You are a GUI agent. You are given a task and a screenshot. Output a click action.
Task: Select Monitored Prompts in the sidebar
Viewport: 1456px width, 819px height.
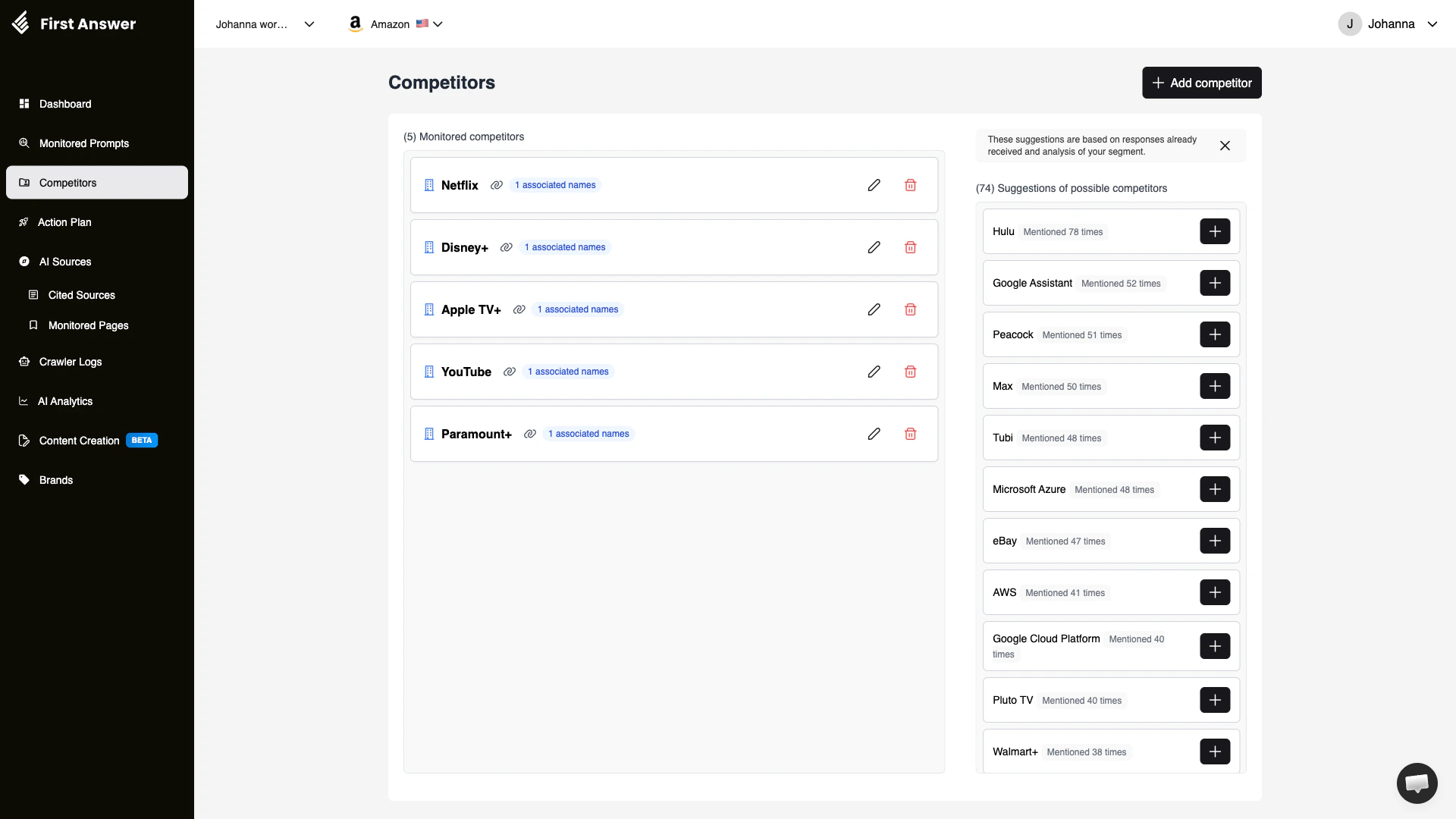(x=83, y=143)
